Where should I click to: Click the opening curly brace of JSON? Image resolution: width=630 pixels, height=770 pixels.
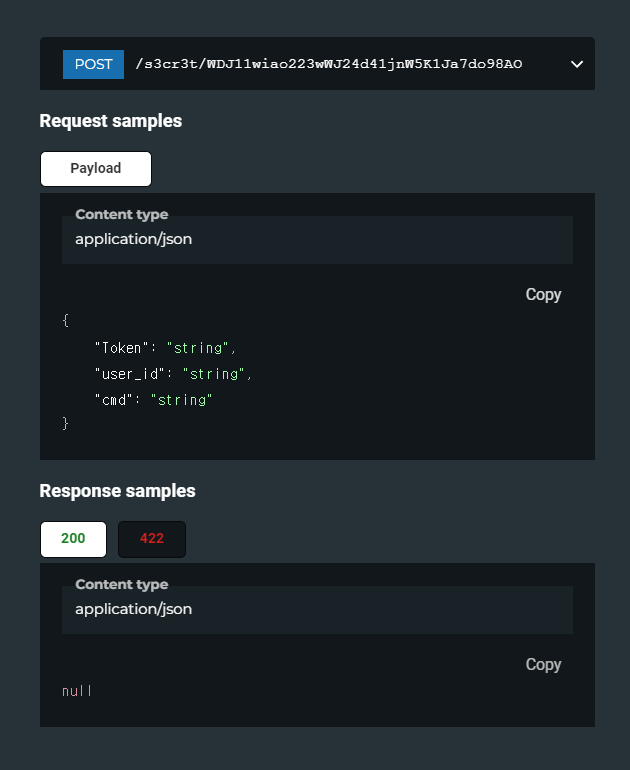tap(65, 320)
